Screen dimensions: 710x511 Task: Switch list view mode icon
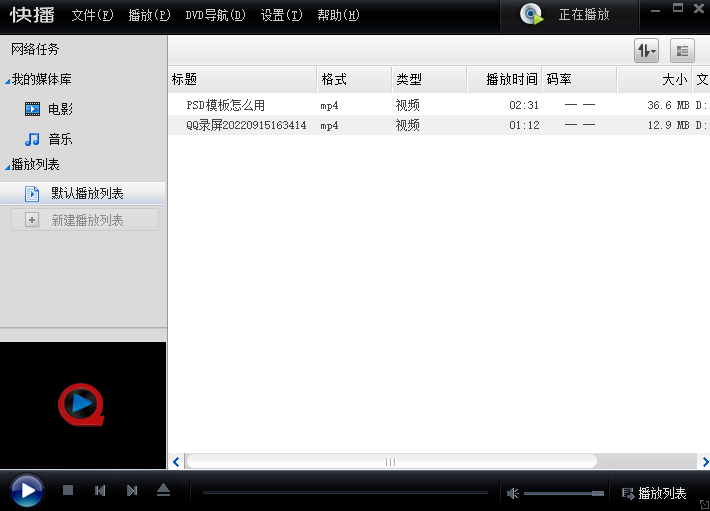[x=682, y=51]
